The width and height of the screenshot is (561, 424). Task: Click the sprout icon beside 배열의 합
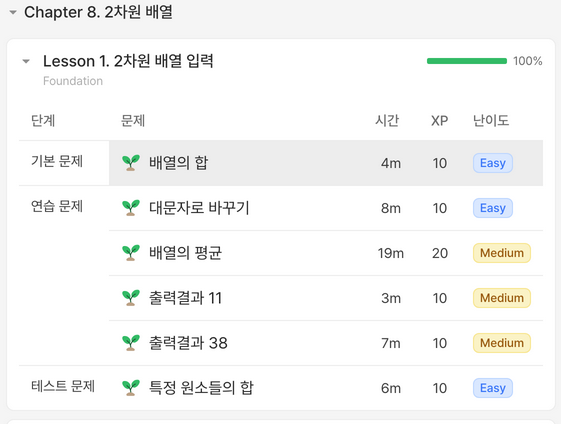131,163
